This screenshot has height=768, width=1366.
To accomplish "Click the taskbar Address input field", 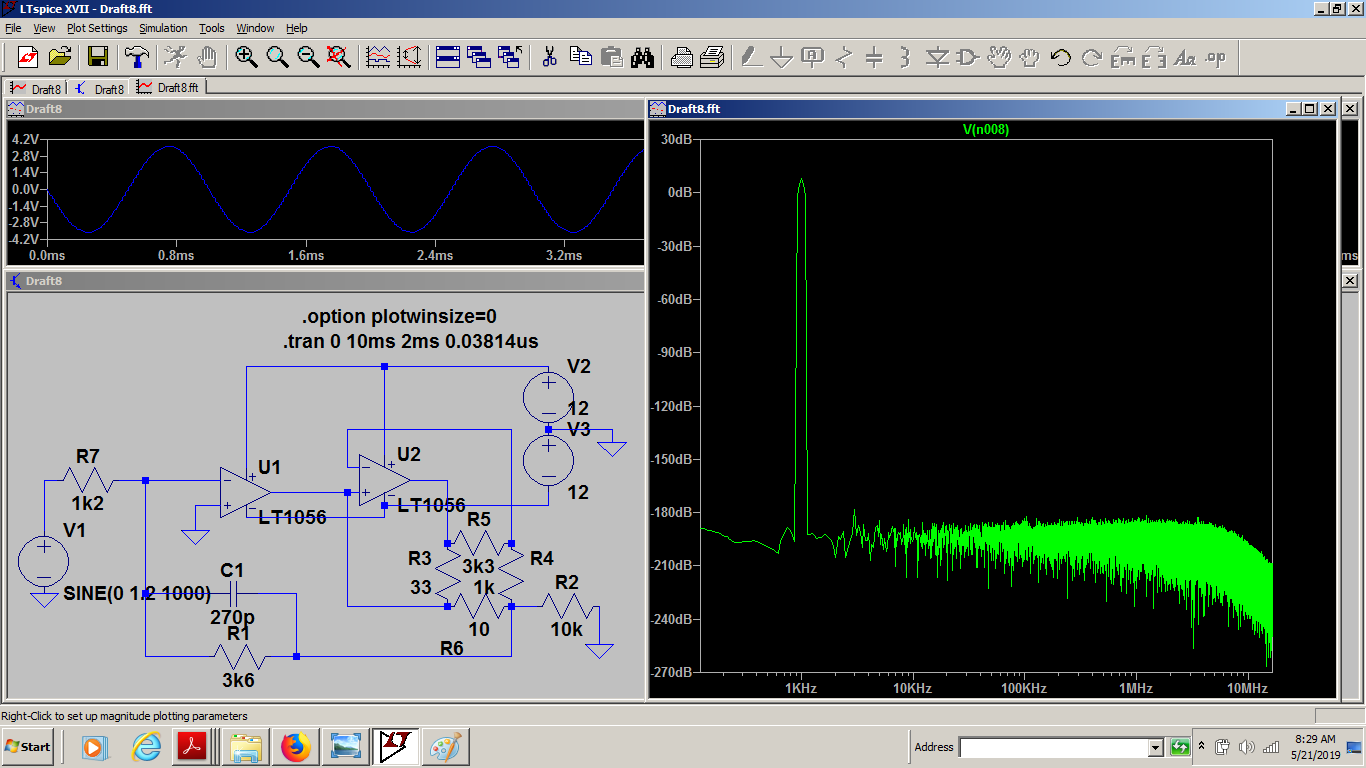I will tap(1053, 747).
